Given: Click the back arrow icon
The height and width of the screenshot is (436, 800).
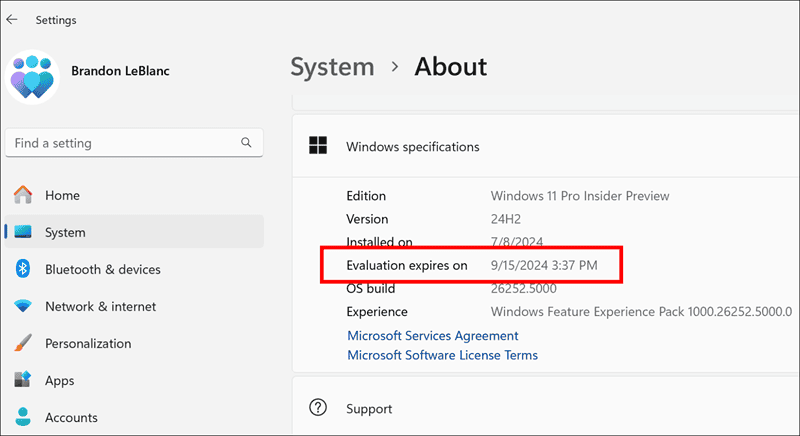Looking at the screenshot, I should 12,19.
